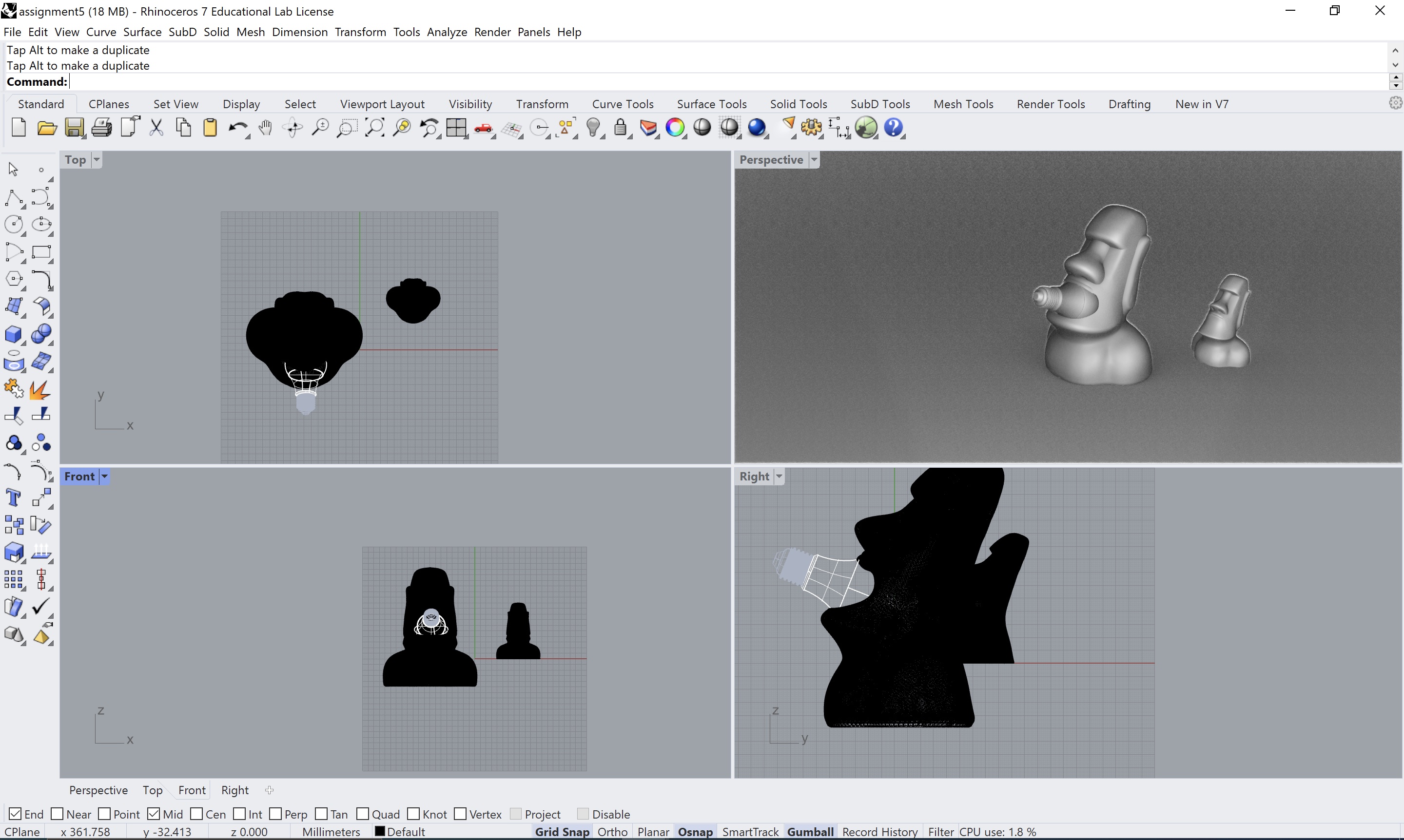Open the Analyze menu
Image resolution: width=1404 pixels, height=840 pixels.
447,32
